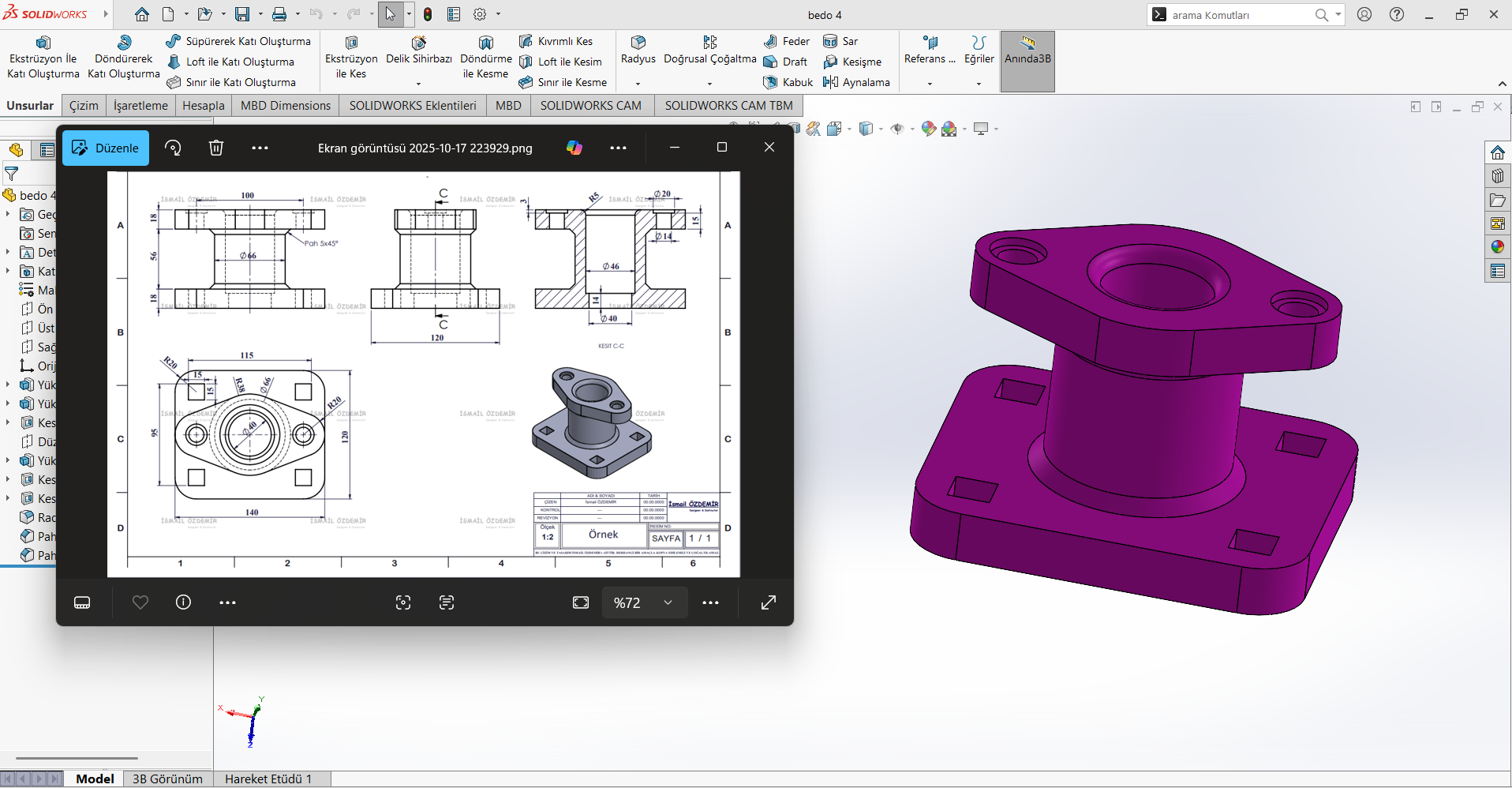Switch to the Çizim tab
1512x788 pixels.
point(84,106)
